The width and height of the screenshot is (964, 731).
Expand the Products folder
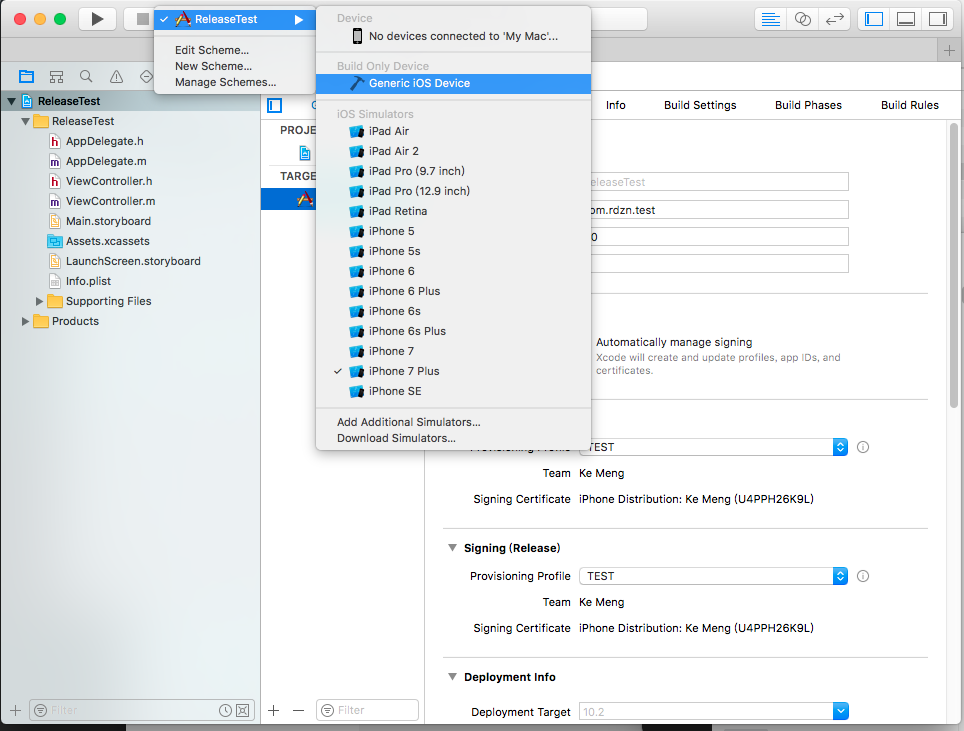[25, 321]
